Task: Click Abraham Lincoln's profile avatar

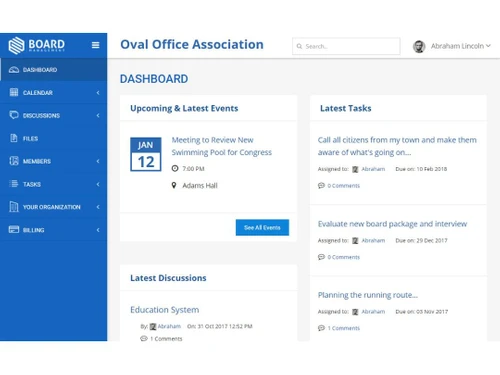Action: pos(419,46)
